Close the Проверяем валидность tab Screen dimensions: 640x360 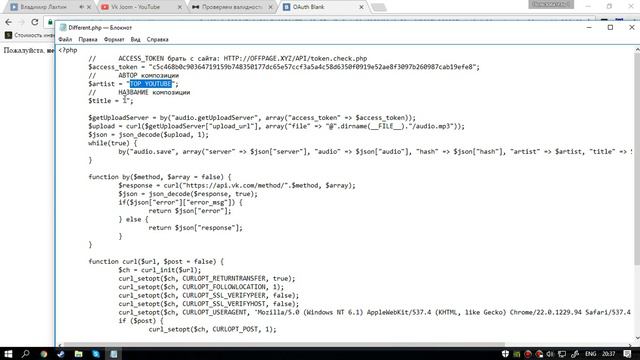pyautogui.click(x=271, y=7)
